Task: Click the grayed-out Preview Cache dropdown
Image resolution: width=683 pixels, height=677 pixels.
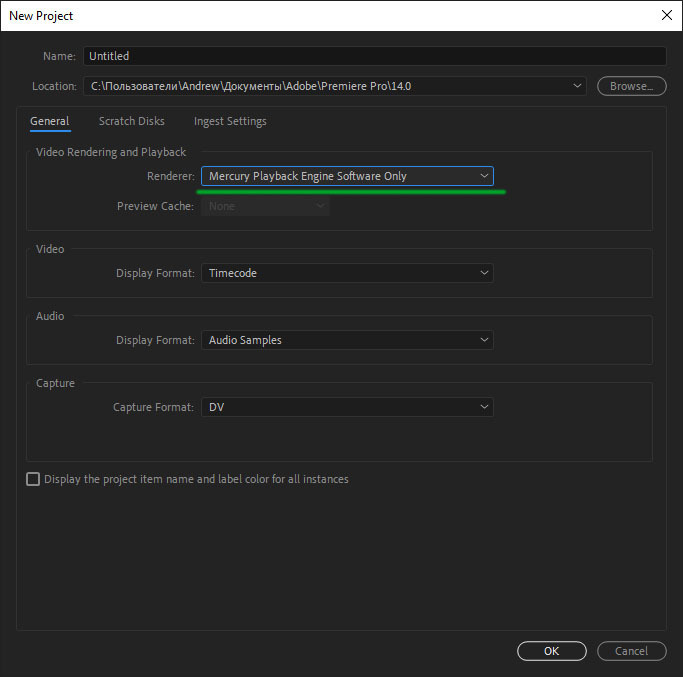Action: coord(265,206)
